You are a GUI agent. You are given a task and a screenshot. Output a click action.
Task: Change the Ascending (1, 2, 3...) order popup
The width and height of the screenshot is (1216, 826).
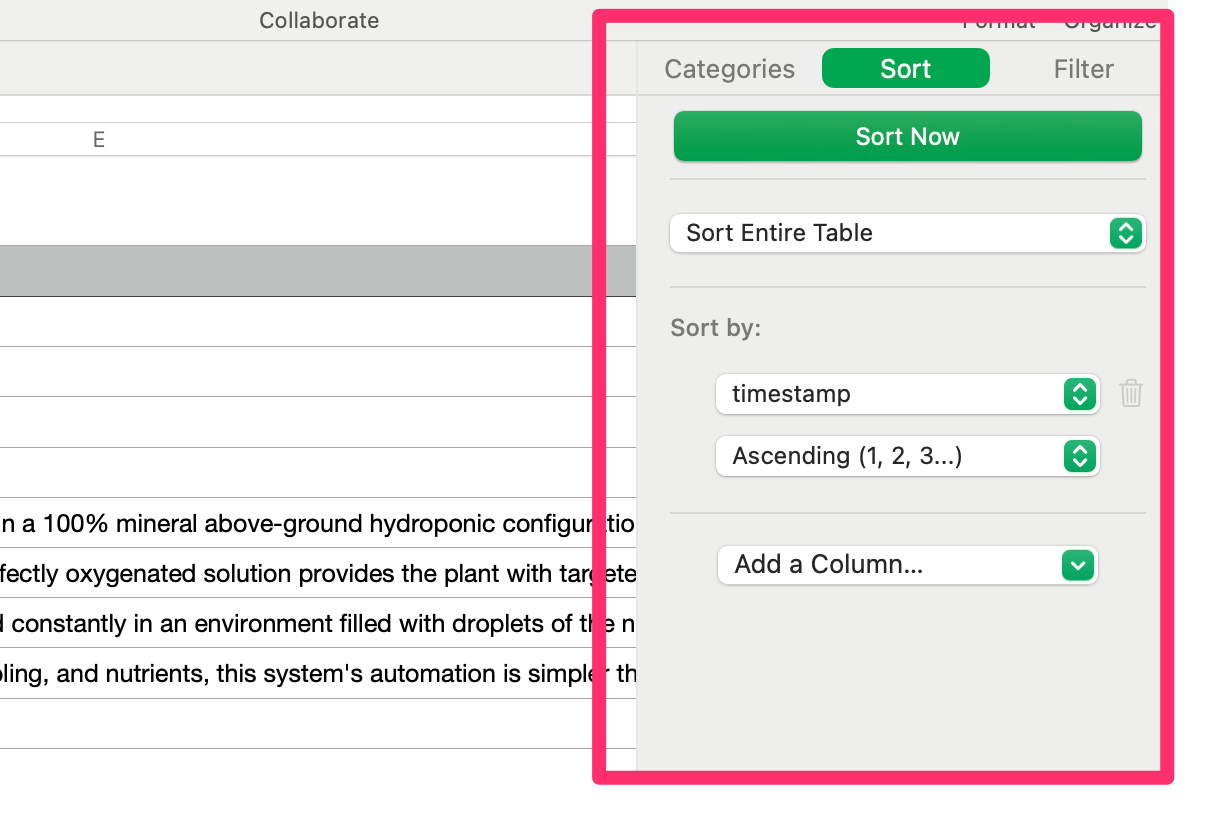click(907, 456)
